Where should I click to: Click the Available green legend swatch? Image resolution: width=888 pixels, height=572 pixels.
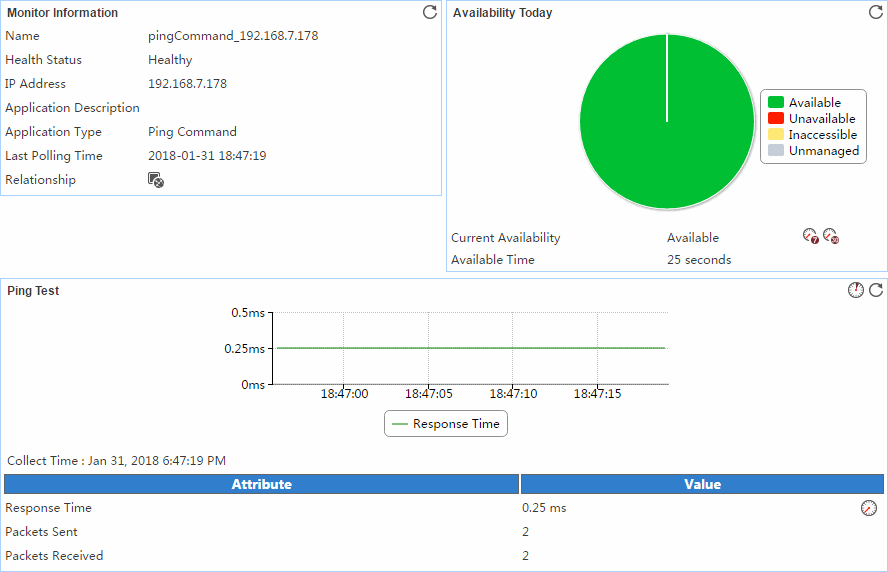click(776, 102)
